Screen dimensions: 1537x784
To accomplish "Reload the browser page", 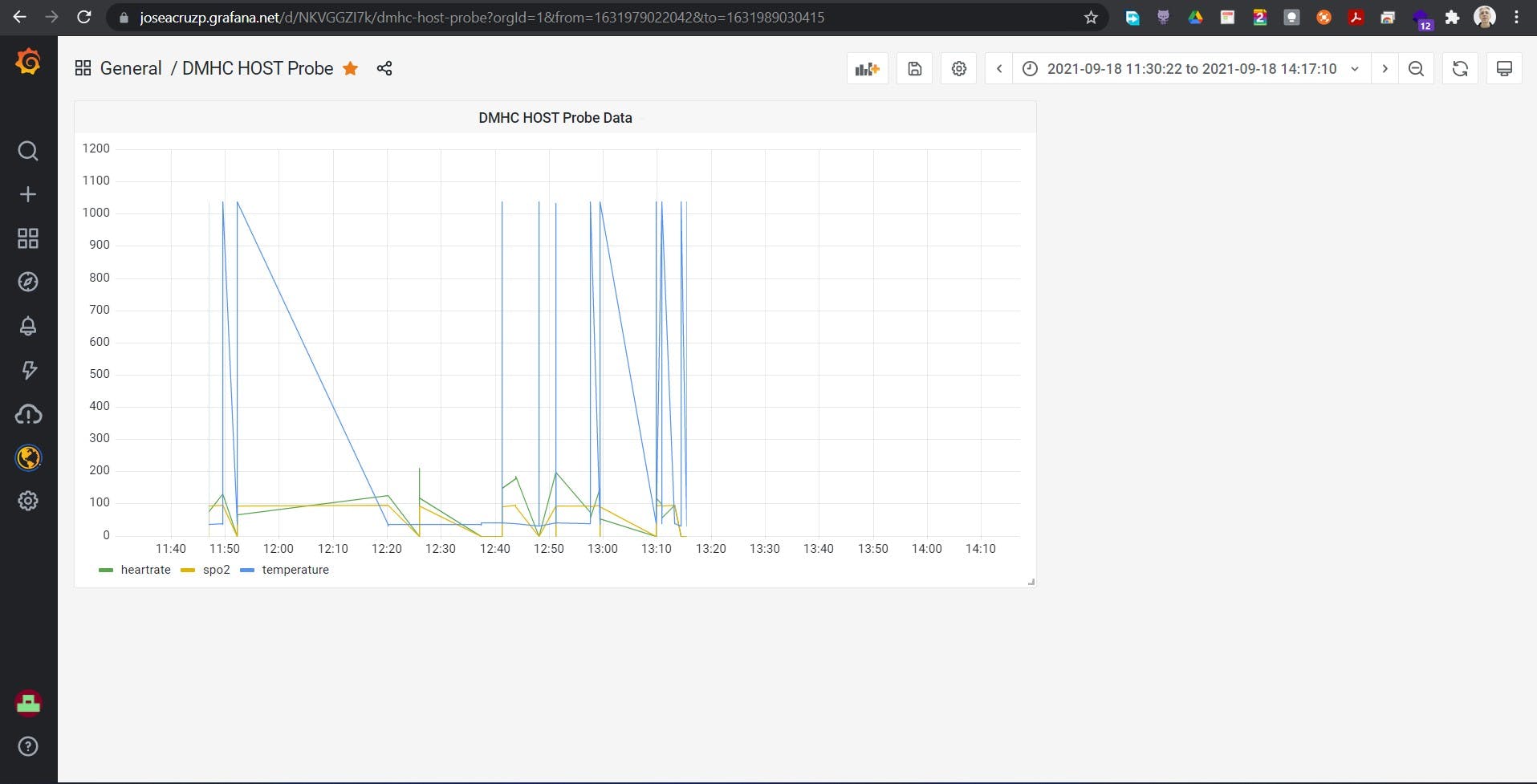I will click(x=83, y=17).
